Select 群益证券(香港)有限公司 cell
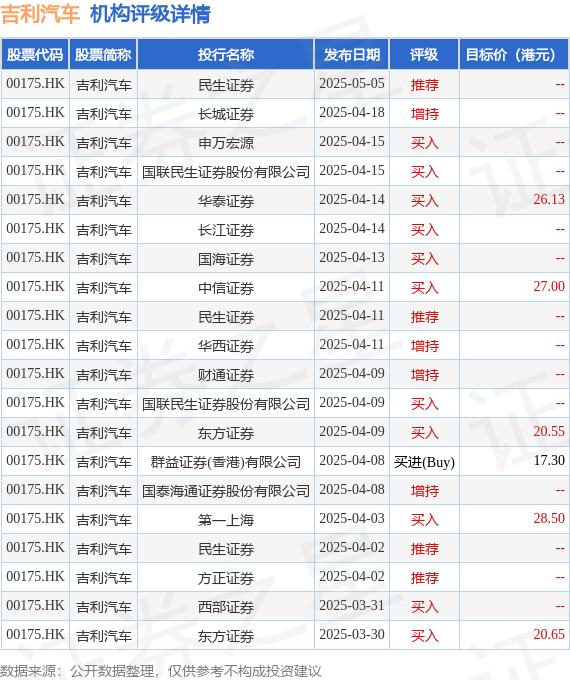This screenshot has height=680, width=570. coord(226,461)
